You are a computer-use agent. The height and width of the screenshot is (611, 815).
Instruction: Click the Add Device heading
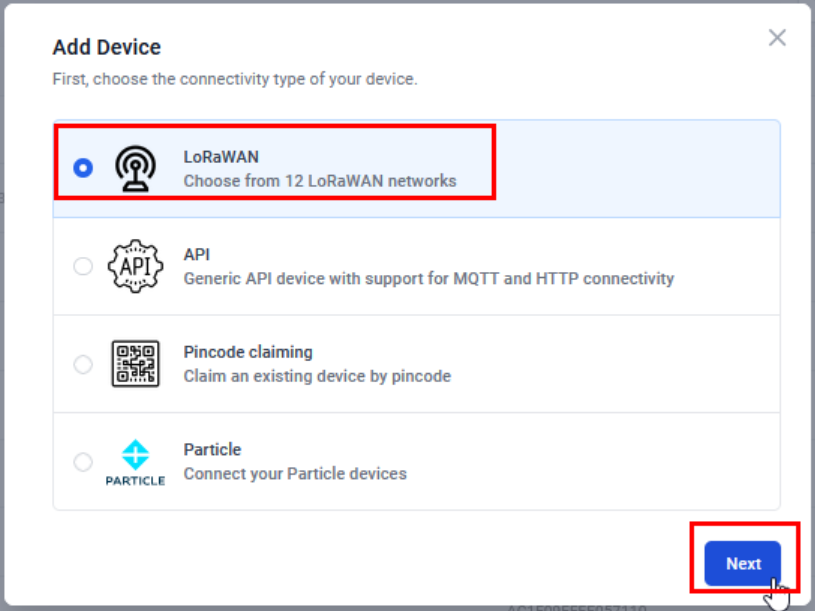tap(107, 47)
